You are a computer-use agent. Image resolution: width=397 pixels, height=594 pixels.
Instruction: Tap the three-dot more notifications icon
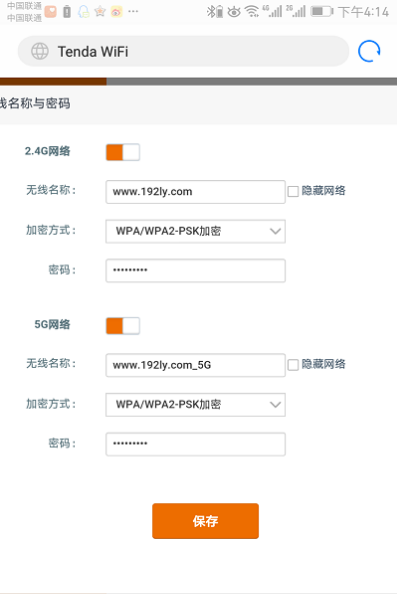coord(133,11)
